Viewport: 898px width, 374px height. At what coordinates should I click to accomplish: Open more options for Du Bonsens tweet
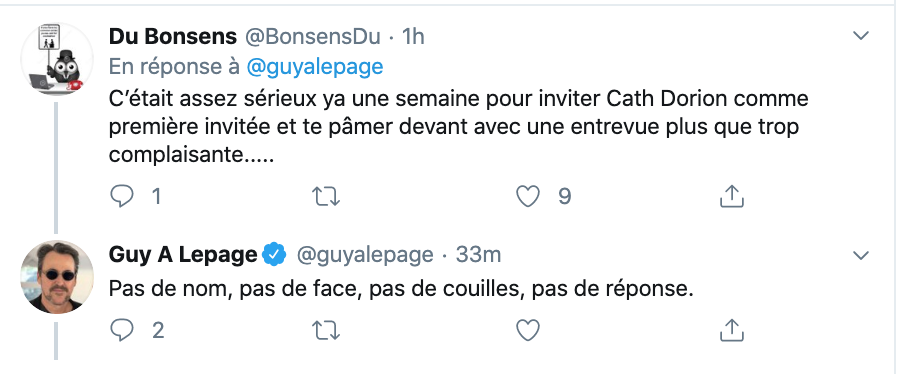click(861, 36)
